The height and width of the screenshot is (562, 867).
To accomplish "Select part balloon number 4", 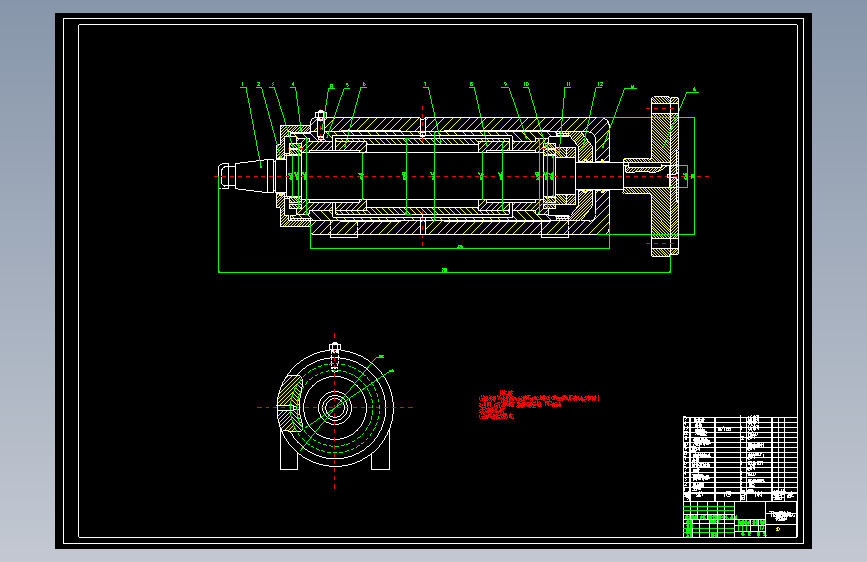I will pyautogui.click(x=293, y=85).
